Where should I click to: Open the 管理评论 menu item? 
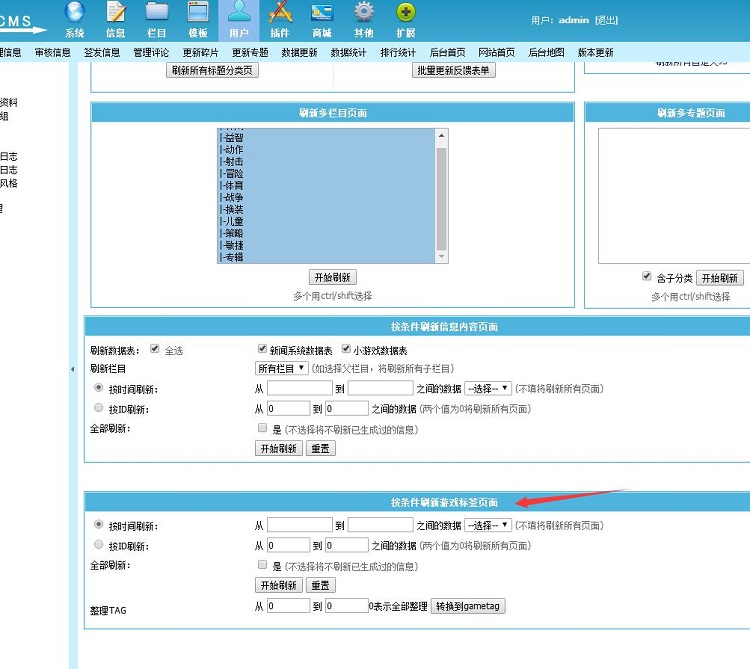tap(151, 53)
